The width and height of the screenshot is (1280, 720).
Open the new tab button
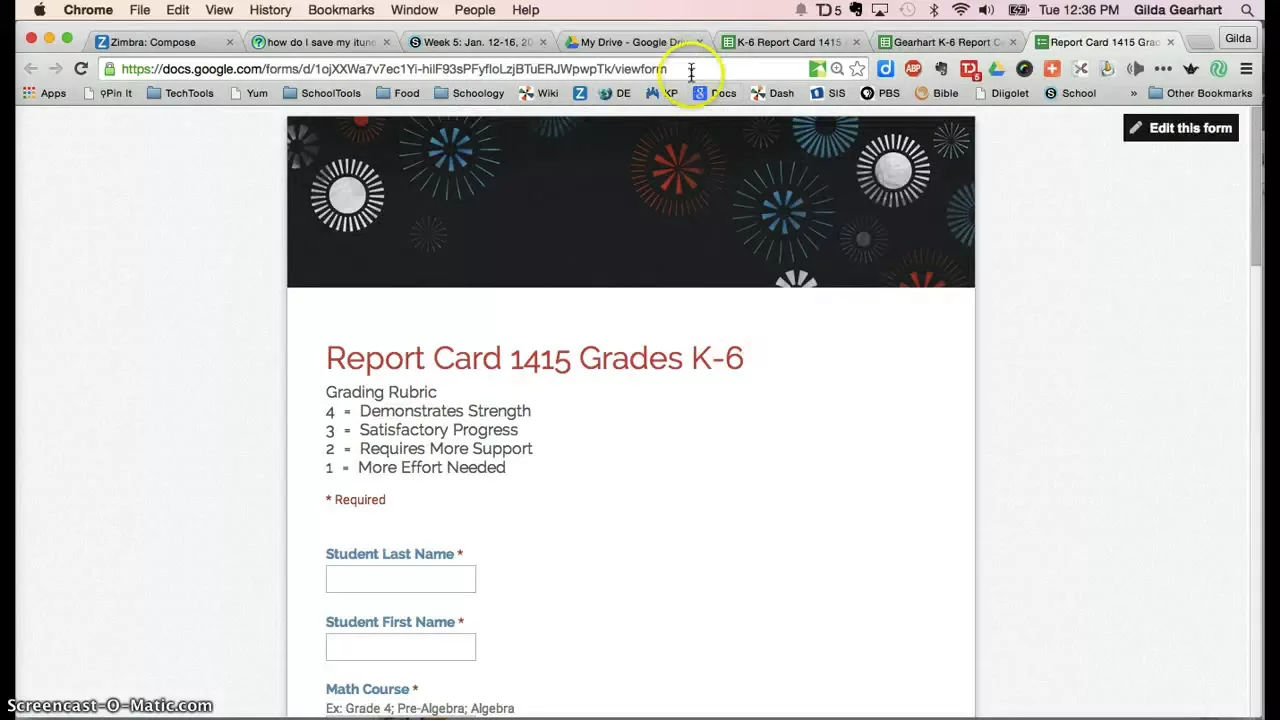click(x=1200, y=42)
